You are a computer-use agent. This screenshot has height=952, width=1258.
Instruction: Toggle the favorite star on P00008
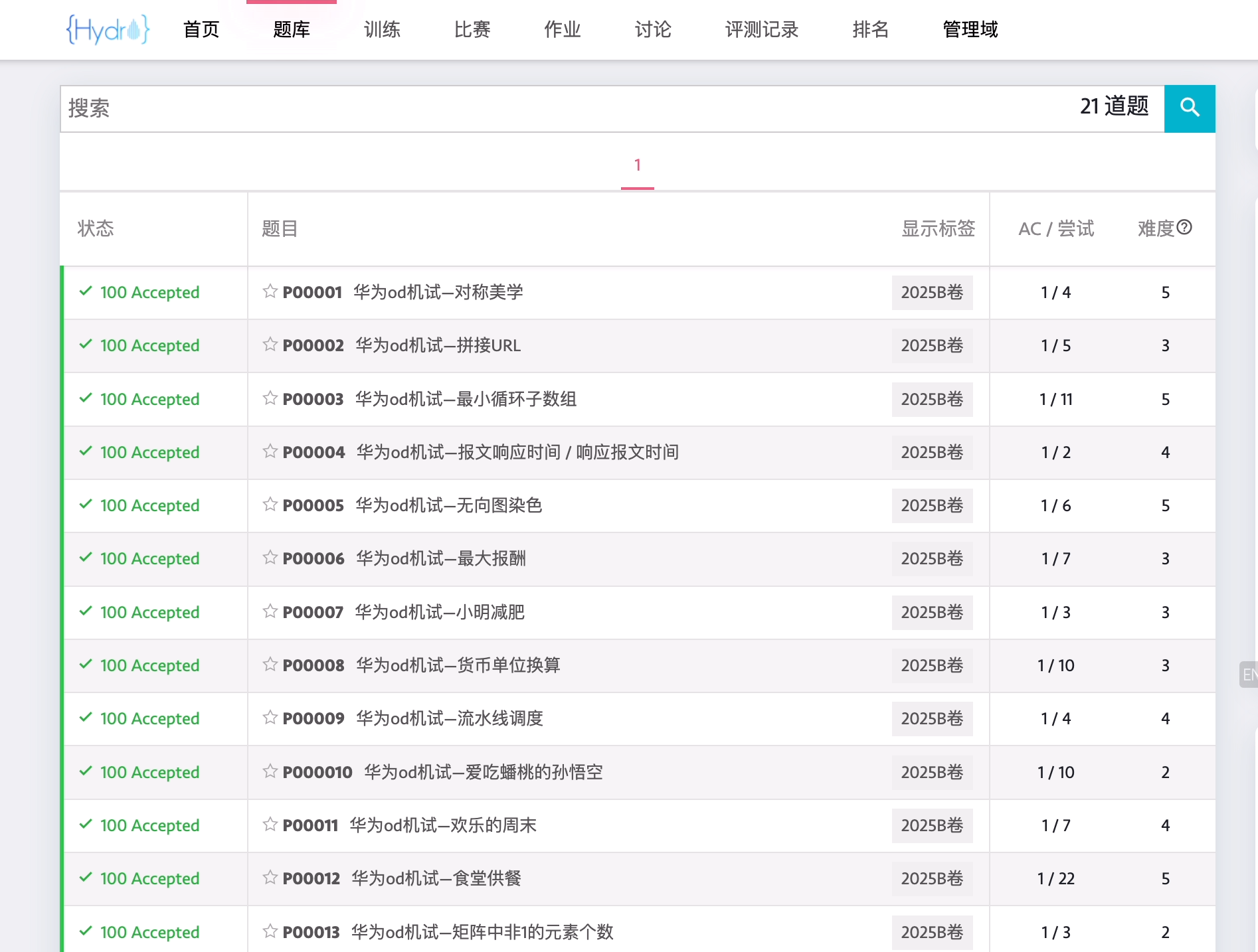270,665
